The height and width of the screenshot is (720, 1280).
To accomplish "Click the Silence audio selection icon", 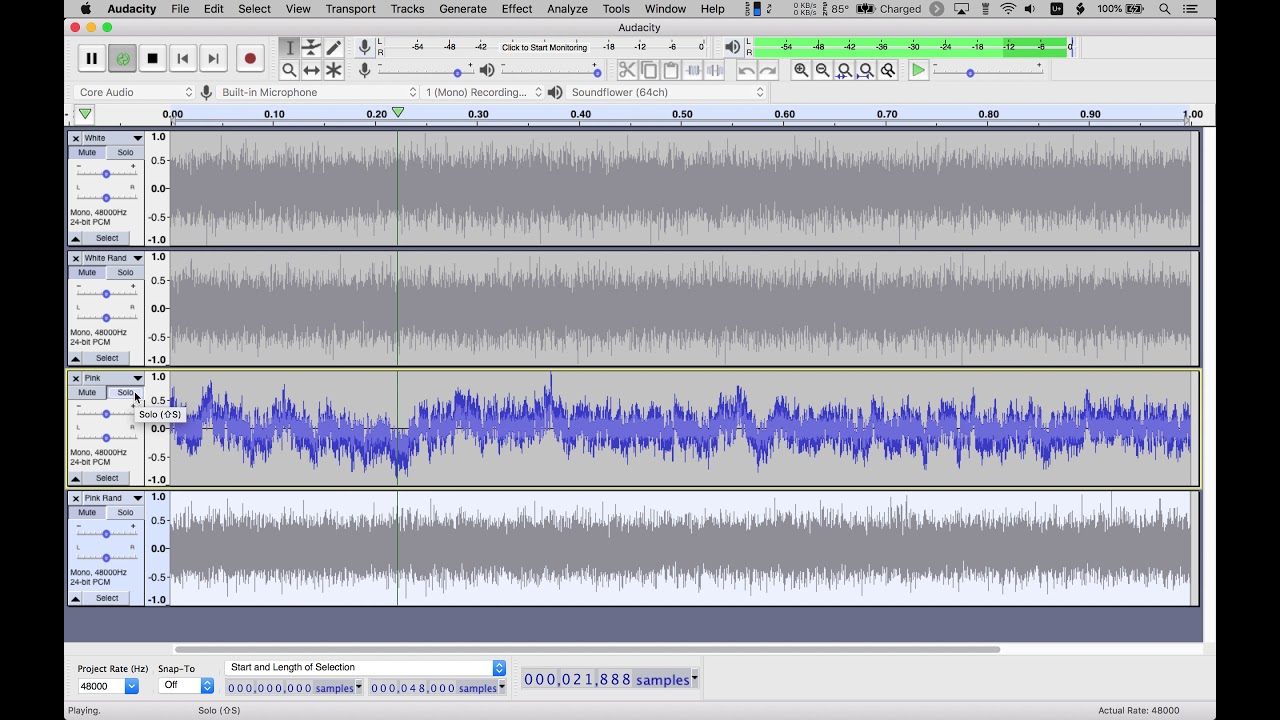I will pos(715,70).
